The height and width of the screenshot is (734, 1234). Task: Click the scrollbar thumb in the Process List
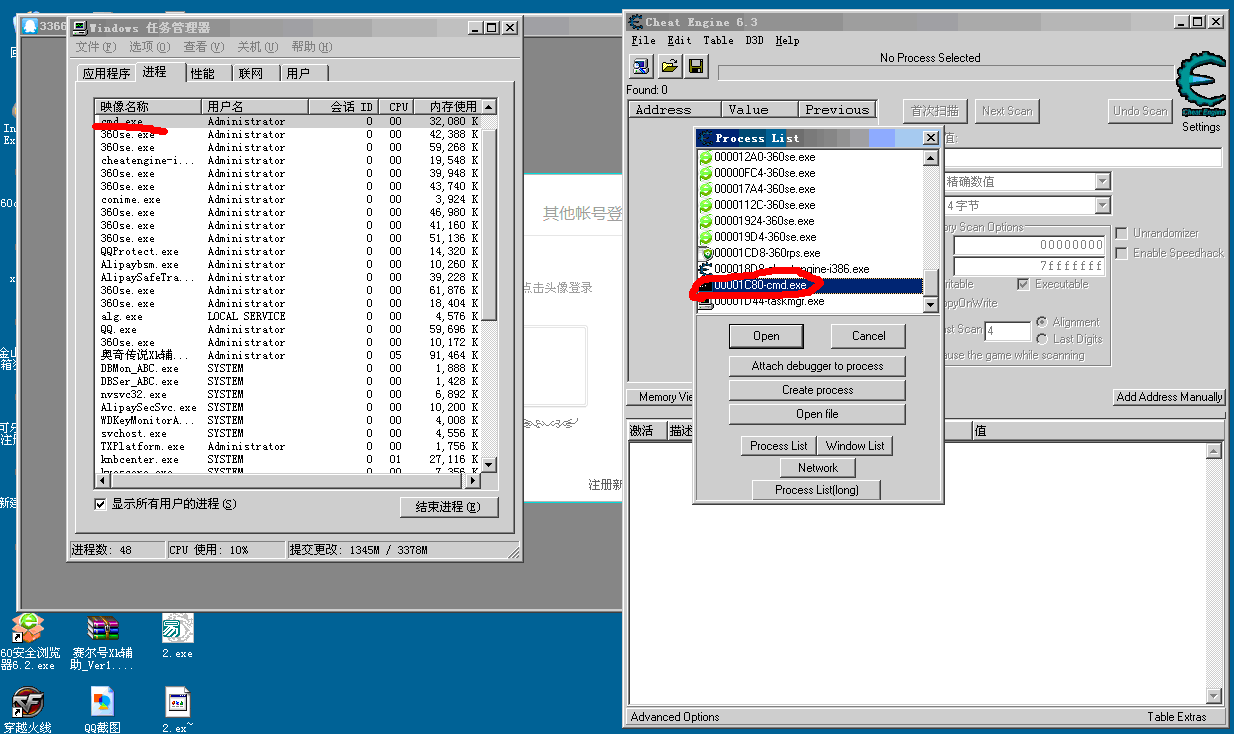click(x=930, y=281)
